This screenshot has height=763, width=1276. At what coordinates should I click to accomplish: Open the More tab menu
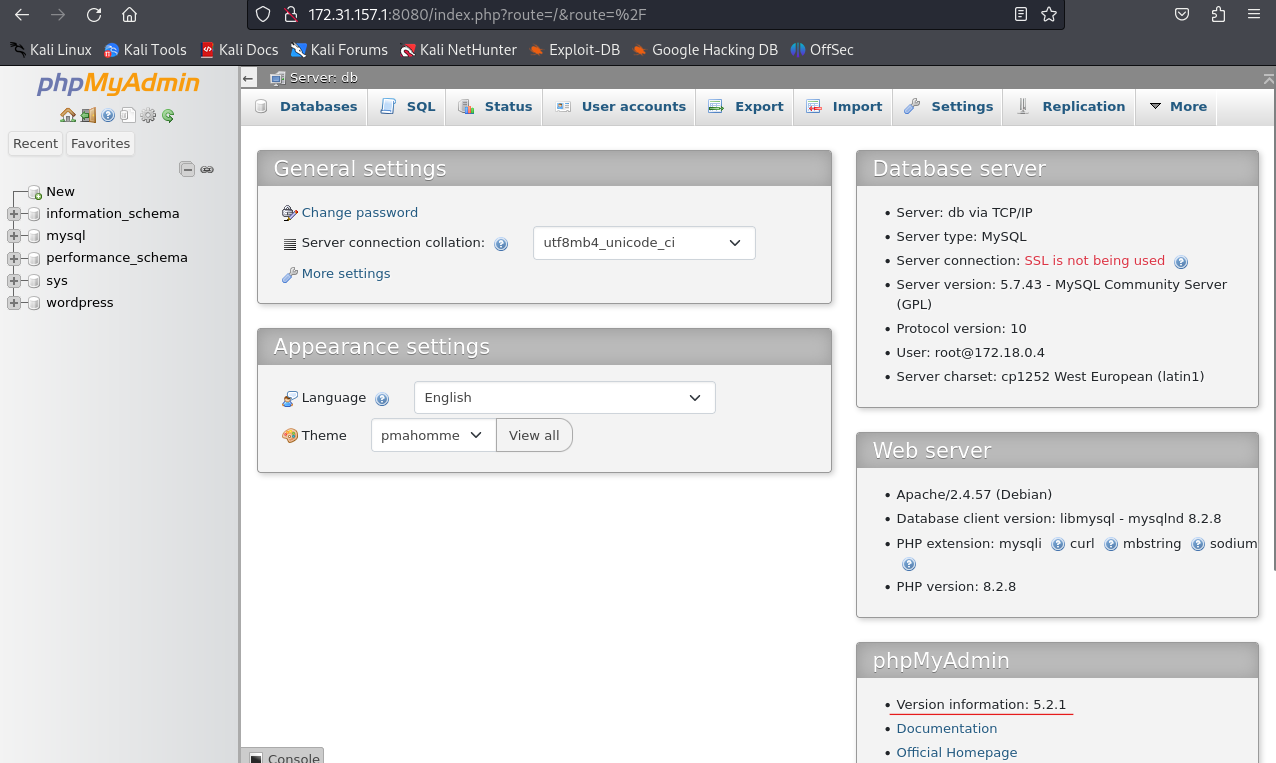(x=1177, y=106)
